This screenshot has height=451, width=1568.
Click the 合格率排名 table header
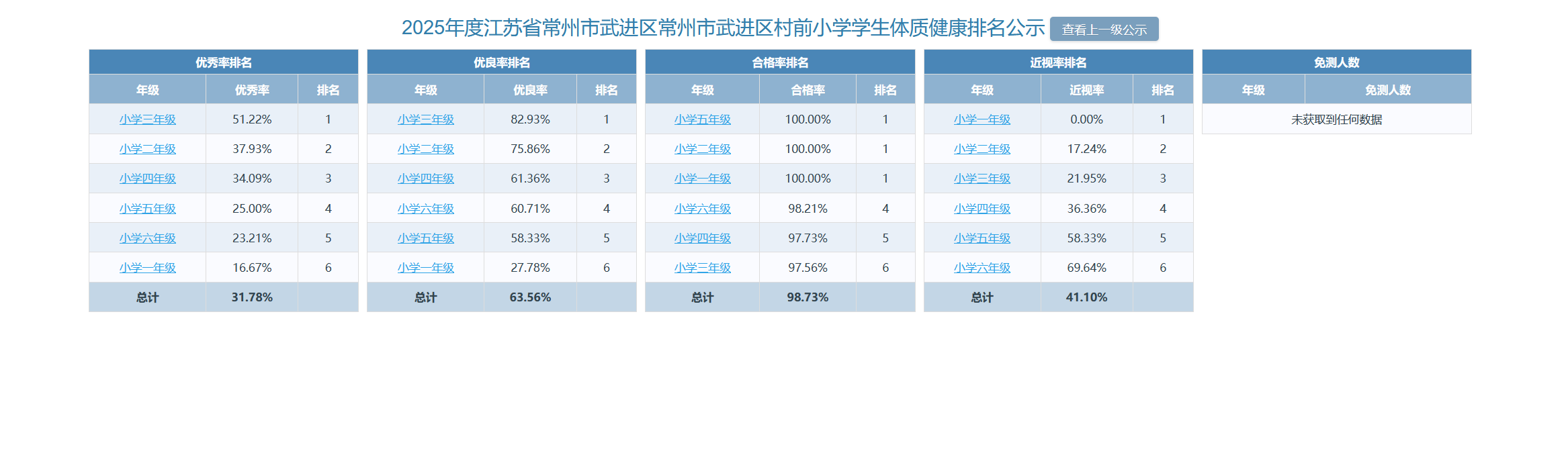coord(780,62)
